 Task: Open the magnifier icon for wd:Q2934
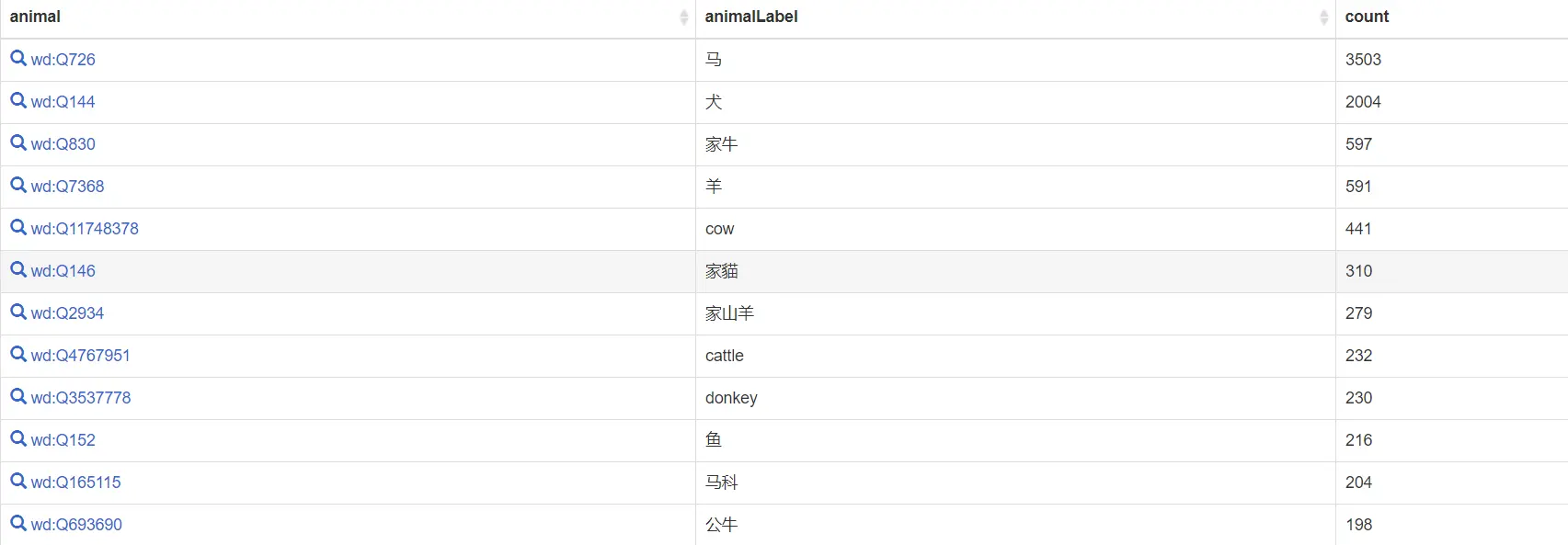(18, 312)
